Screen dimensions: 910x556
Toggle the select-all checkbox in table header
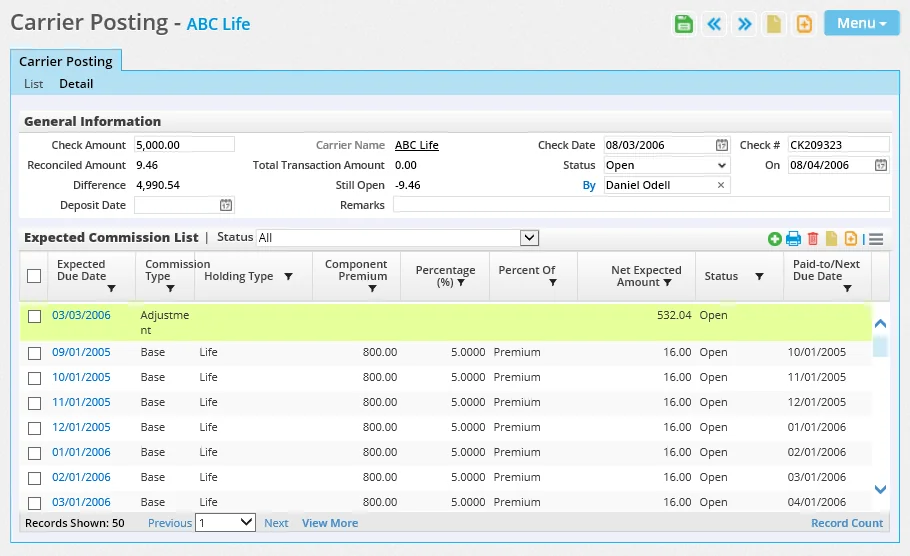point(34,276)
